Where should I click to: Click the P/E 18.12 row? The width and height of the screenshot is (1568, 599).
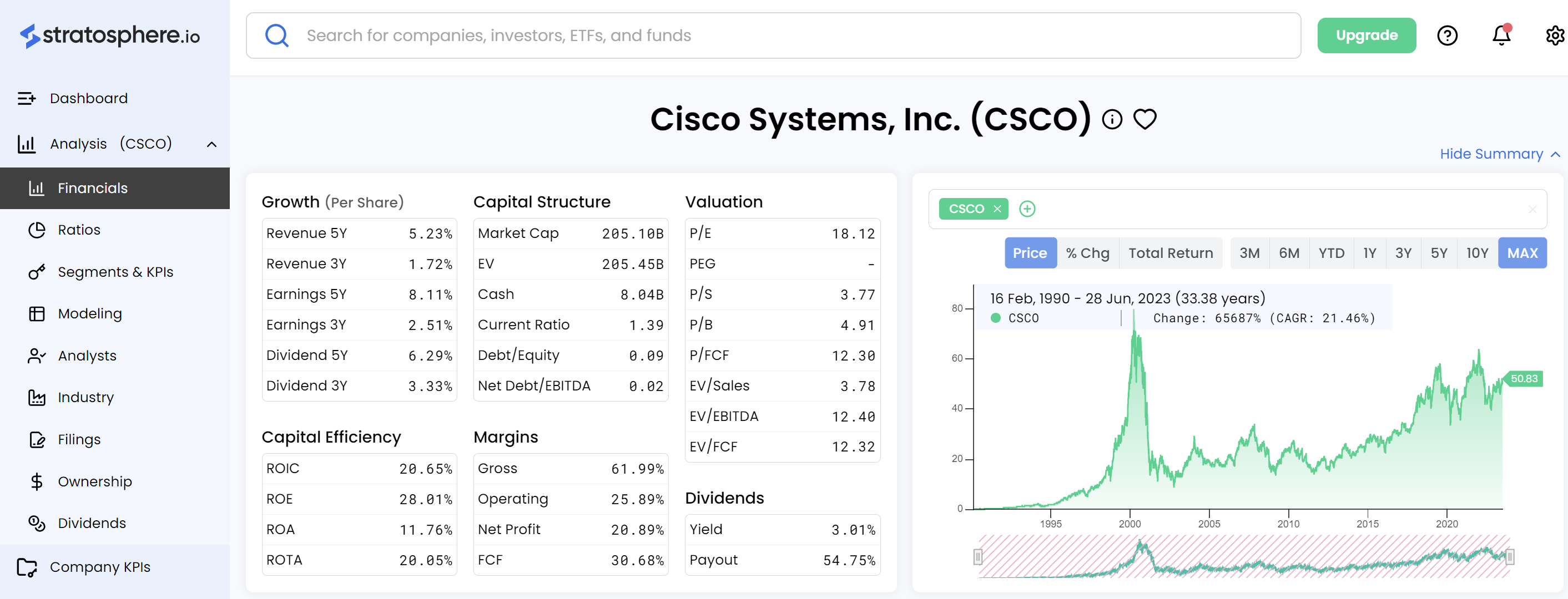coord(782,233)
